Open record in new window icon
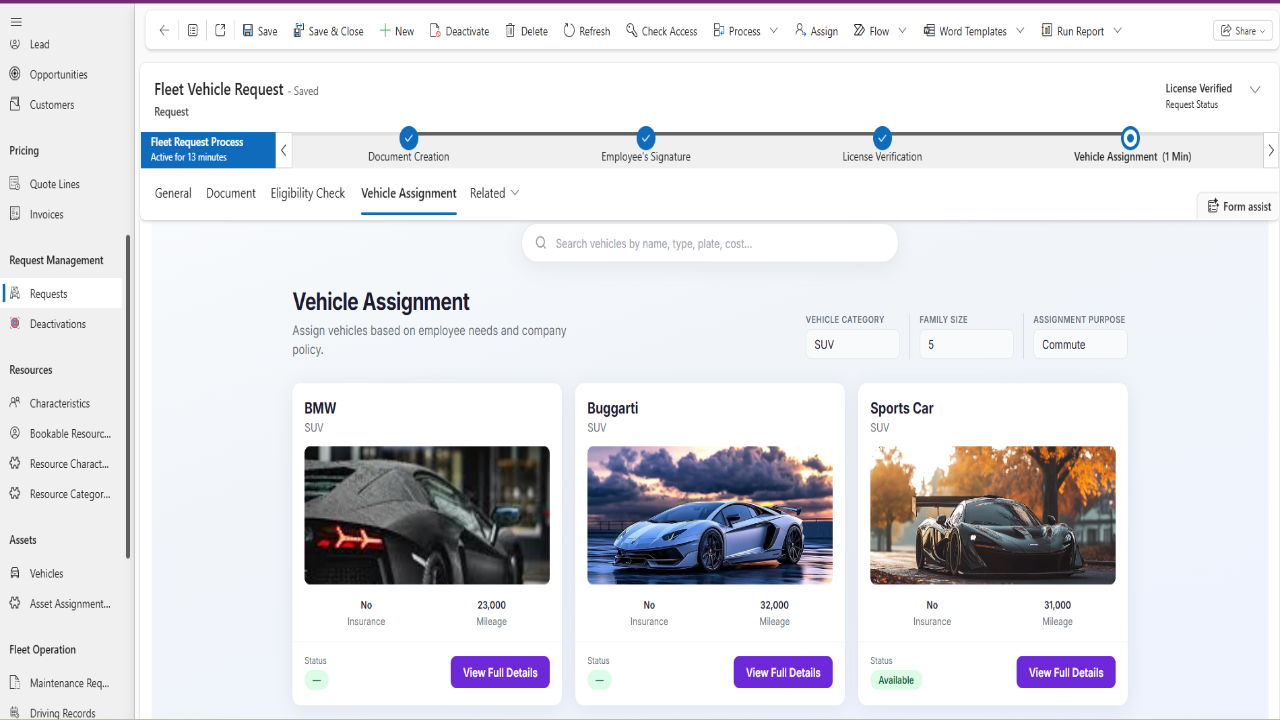The width and height of the screenshot is (1280, 720). pos(220,31)
